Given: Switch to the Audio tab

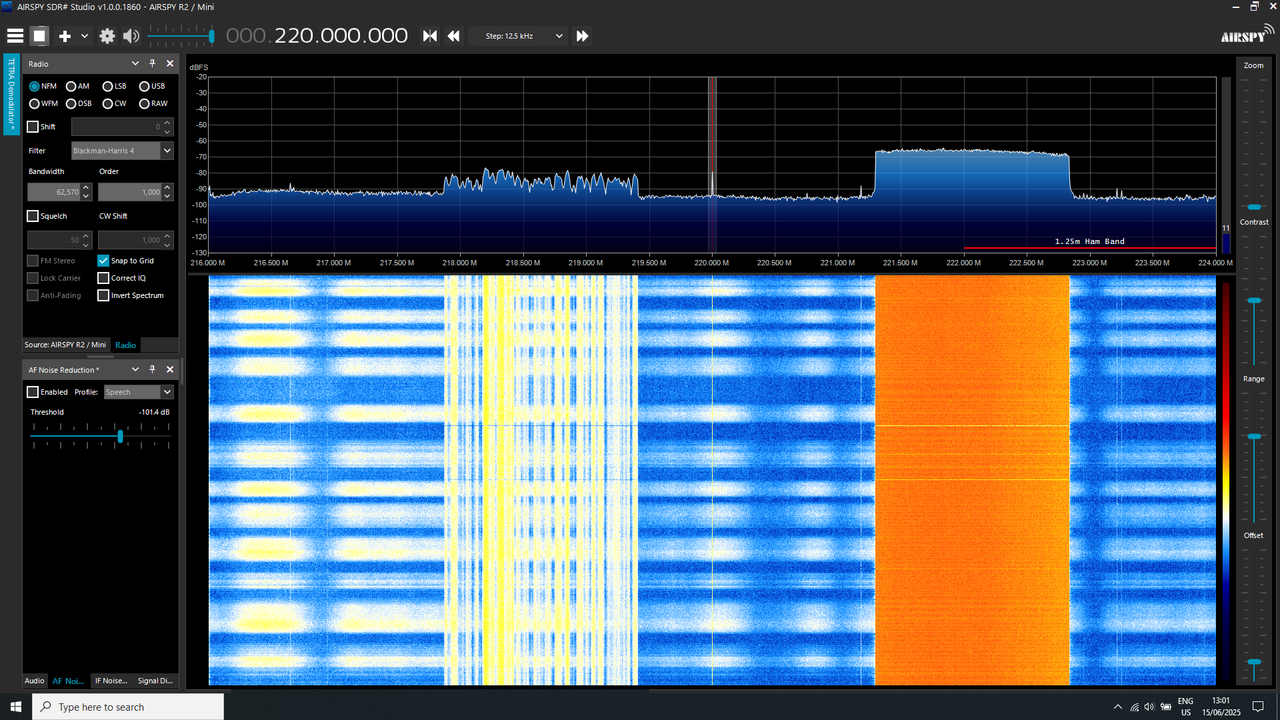Looking at the screenshot, I should tap(35, 681).
